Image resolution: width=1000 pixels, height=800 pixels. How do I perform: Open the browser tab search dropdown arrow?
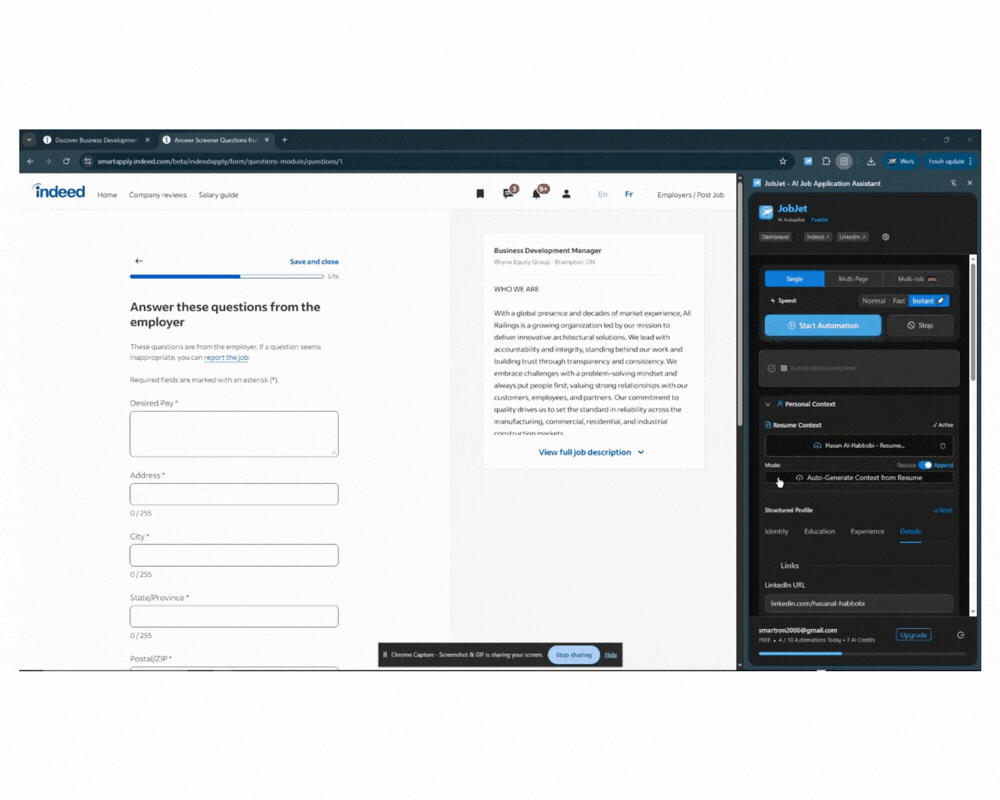point(30,140)
